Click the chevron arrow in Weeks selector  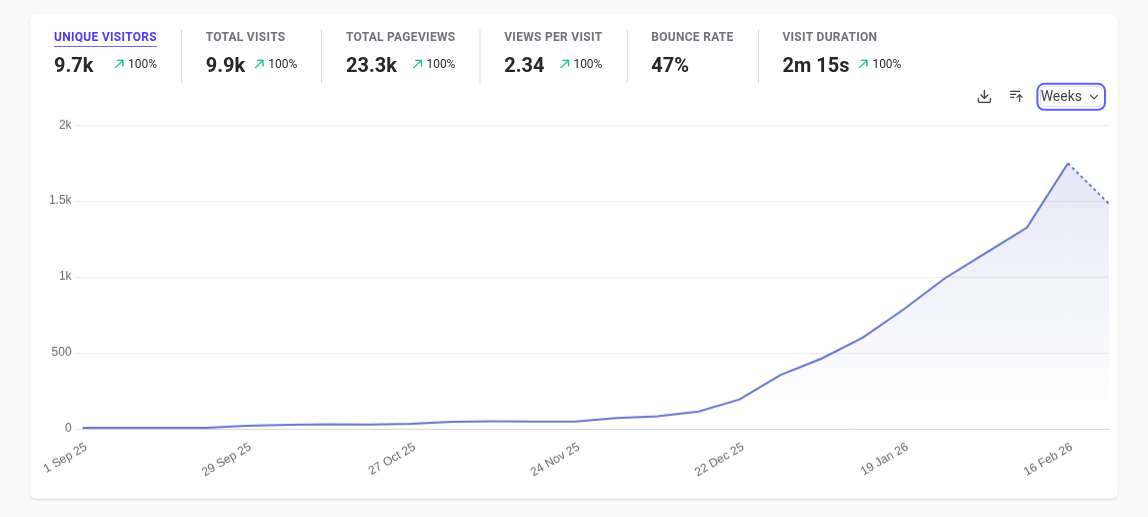pyautogui.click(x=1094, y=97)
